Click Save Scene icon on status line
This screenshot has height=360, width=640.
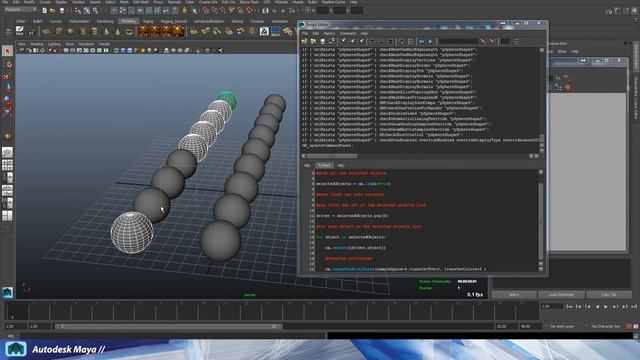(62, 11)
